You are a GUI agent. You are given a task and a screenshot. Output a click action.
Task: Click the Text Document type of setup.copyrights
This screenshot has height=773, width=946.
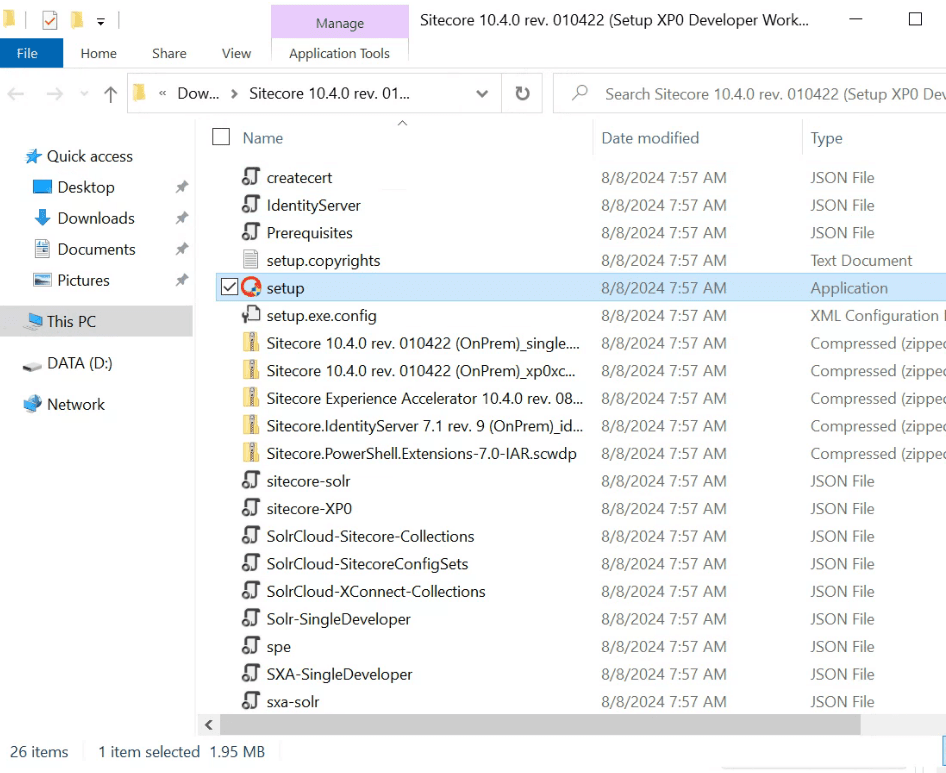point(861,260)
